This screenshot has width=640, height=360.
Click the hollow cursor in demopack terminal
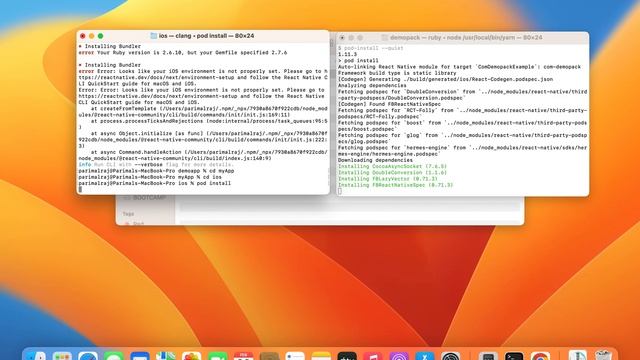coord(340,191)
